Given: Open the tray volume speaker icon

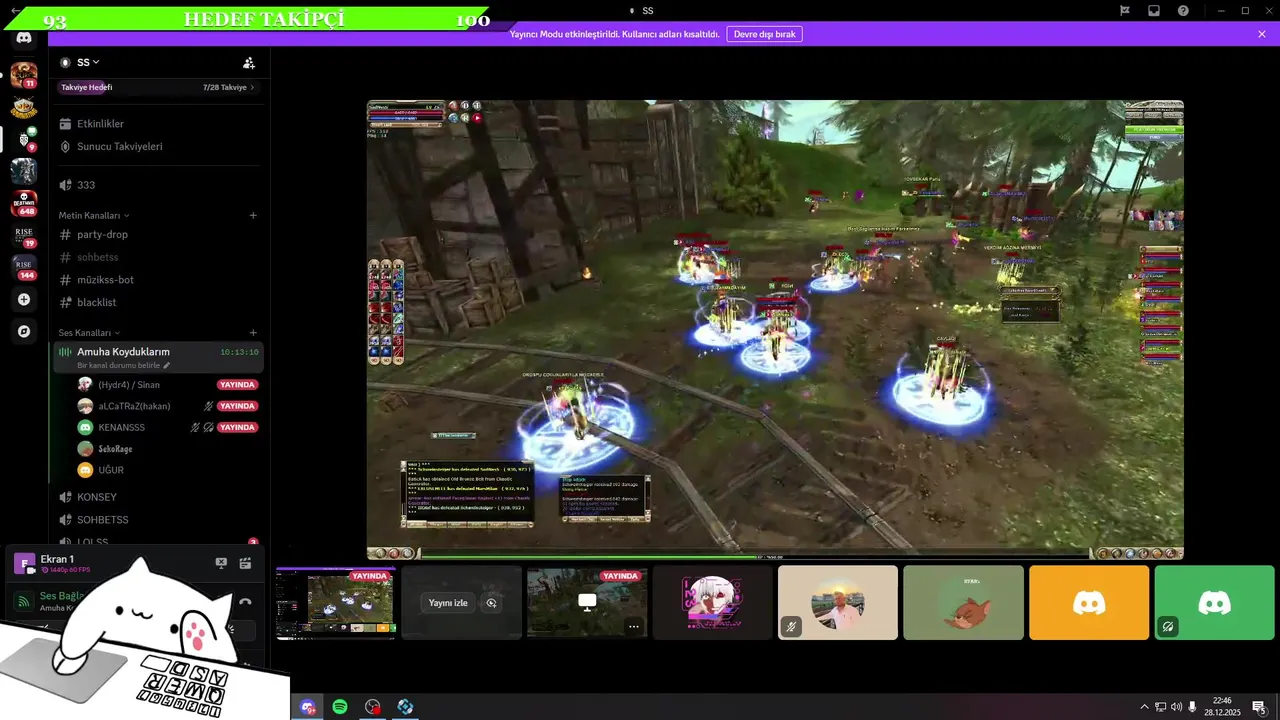Looking at the screenshot, I should [1176, 707].
